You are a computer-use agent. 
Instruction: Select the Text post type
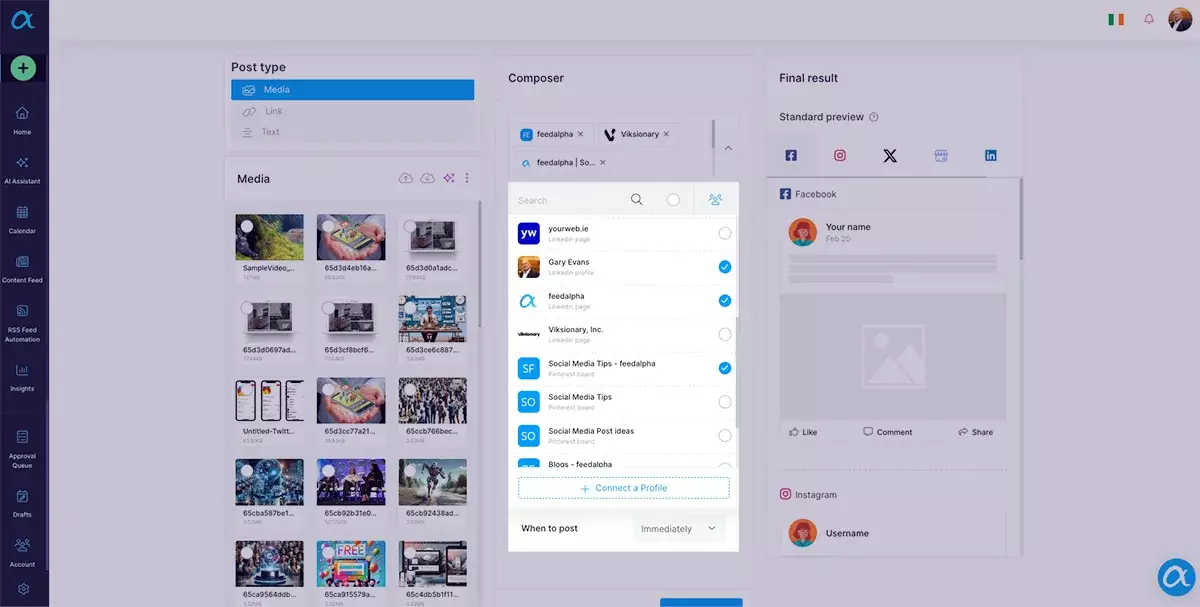point(352,132)
